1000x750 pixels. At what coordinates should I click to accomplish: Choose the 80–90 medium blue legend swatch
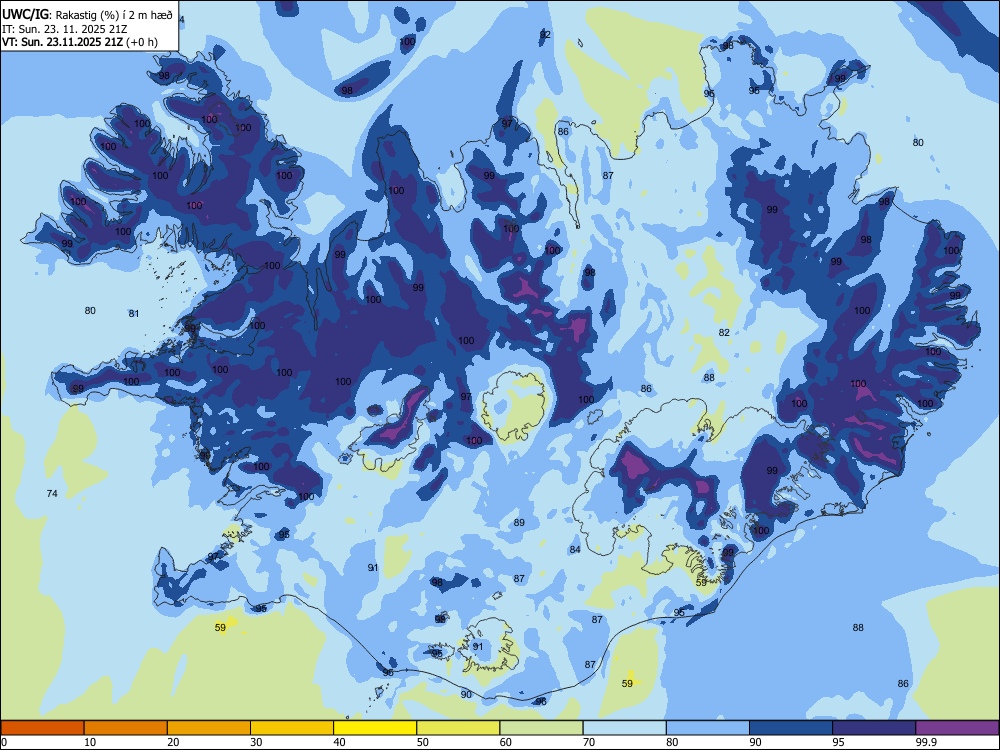point(707,728)
